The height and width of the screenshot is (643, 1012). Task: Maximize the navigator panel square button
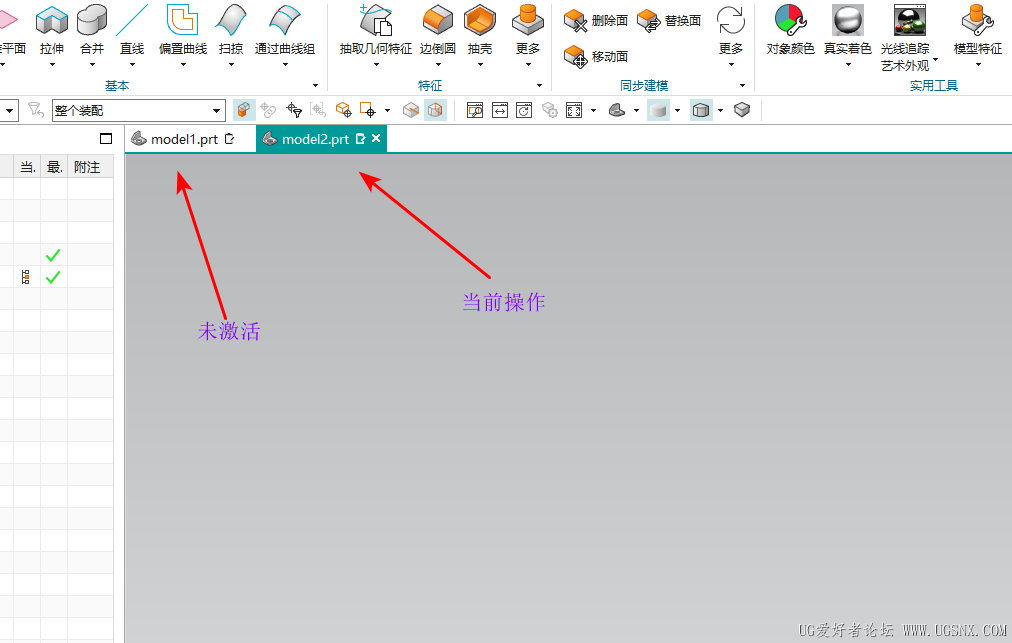pyautogui.click(x=106, y=139)
